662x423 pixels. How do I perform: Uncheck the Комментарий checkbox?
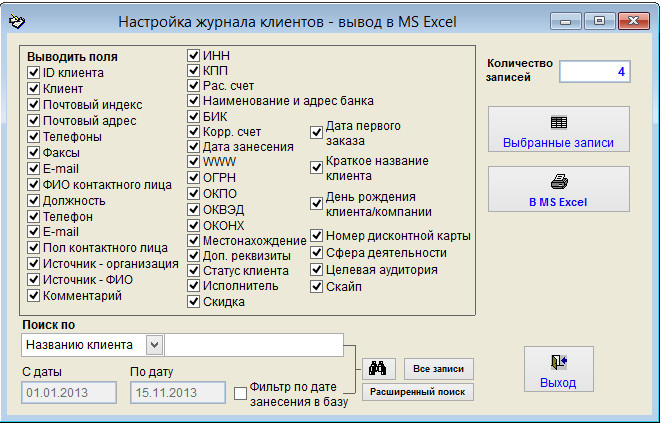pos(34,296)
